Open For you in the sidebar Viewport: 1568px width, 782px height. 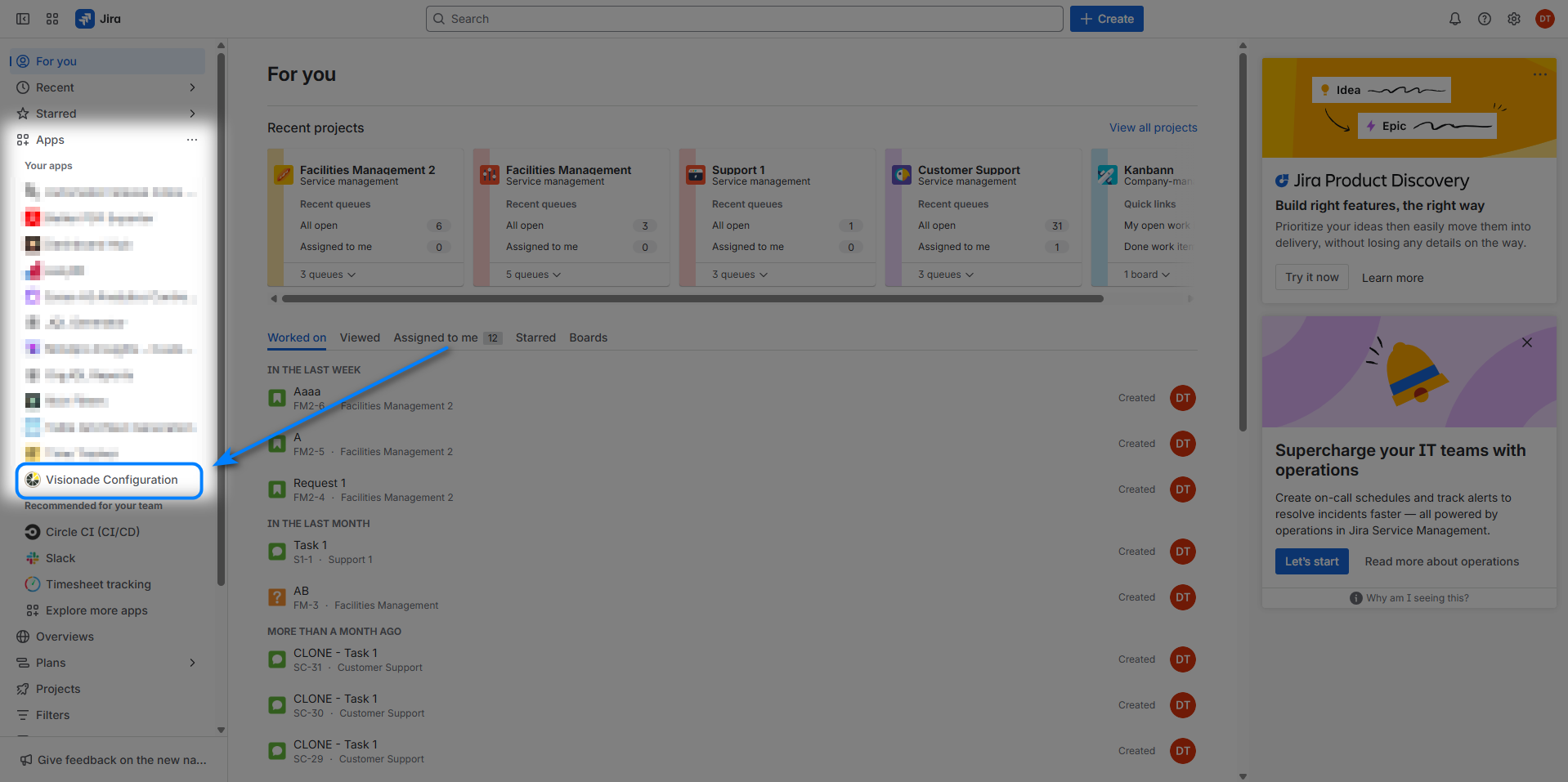107,61
